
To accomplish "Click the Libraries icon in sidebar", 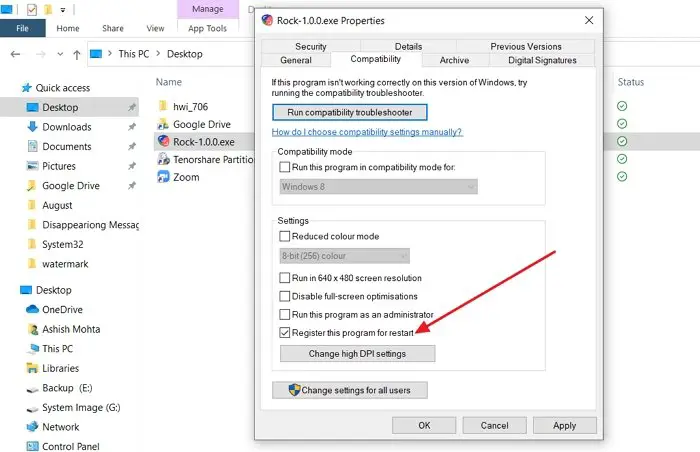I will pos(32,368).
